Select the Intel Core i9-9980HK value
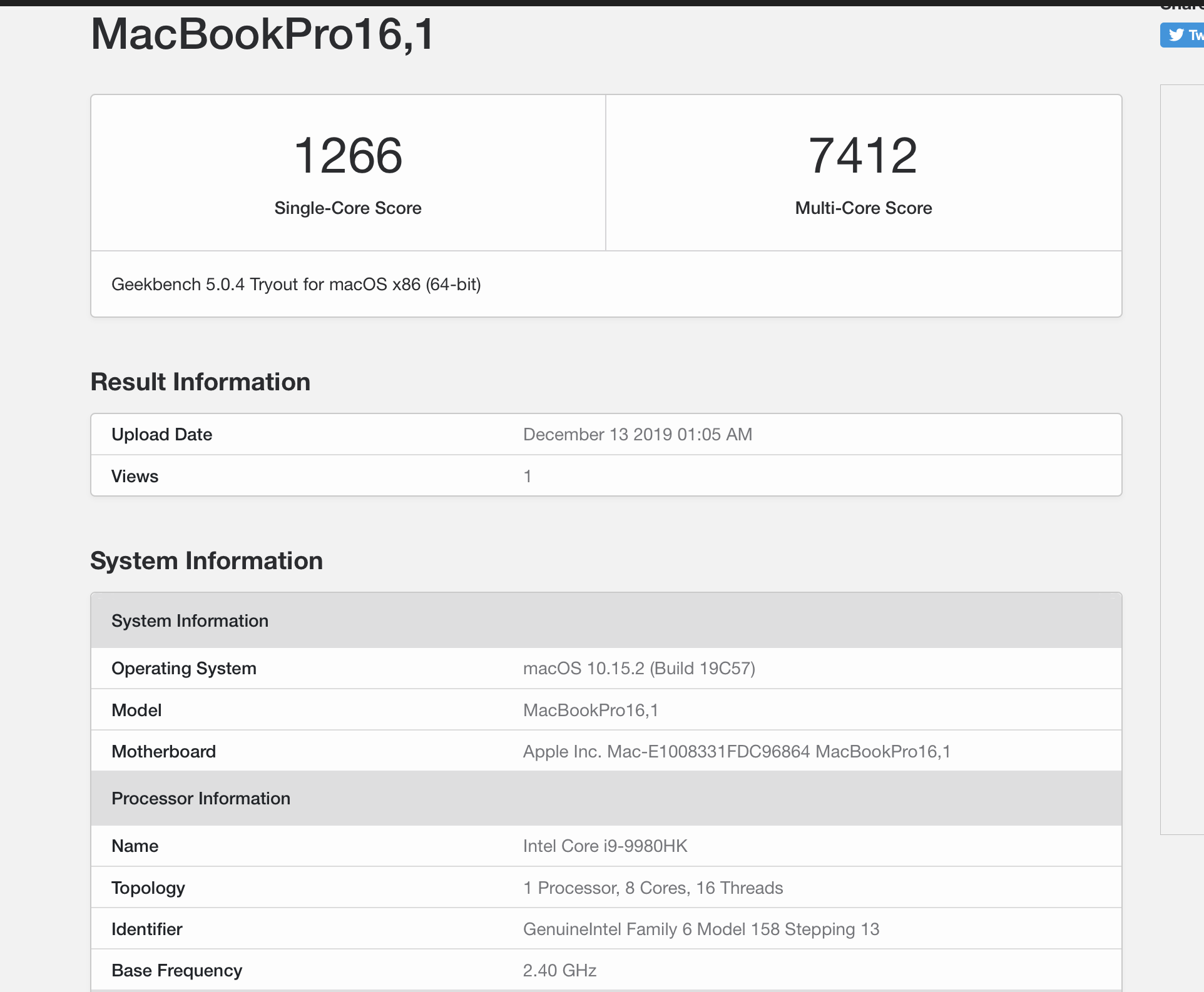 [605, 846]
